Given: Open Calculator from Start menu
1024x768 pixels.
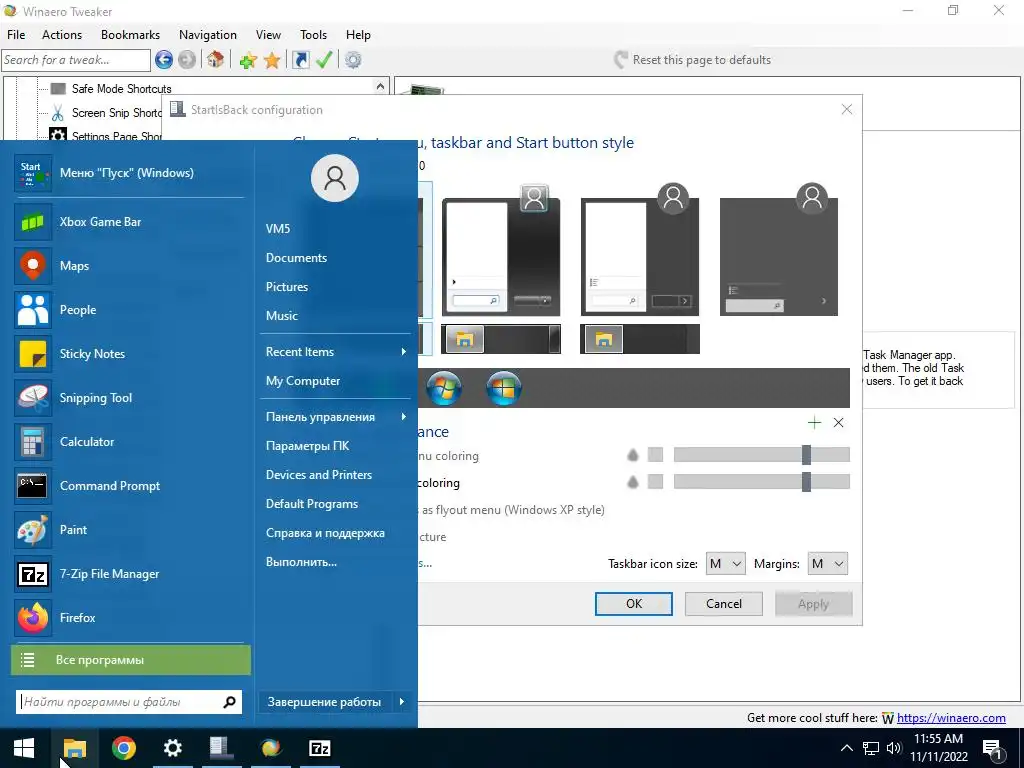Looking at the screenshot, I should pos(129,442).
